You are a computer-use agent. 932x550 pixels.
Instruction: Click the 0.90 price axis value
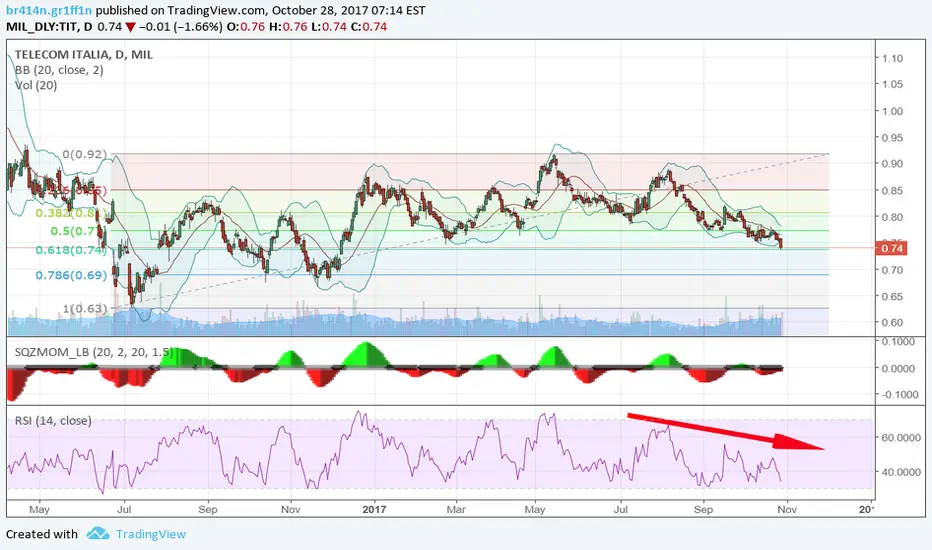pyautogui.click(x=892, y=164)
